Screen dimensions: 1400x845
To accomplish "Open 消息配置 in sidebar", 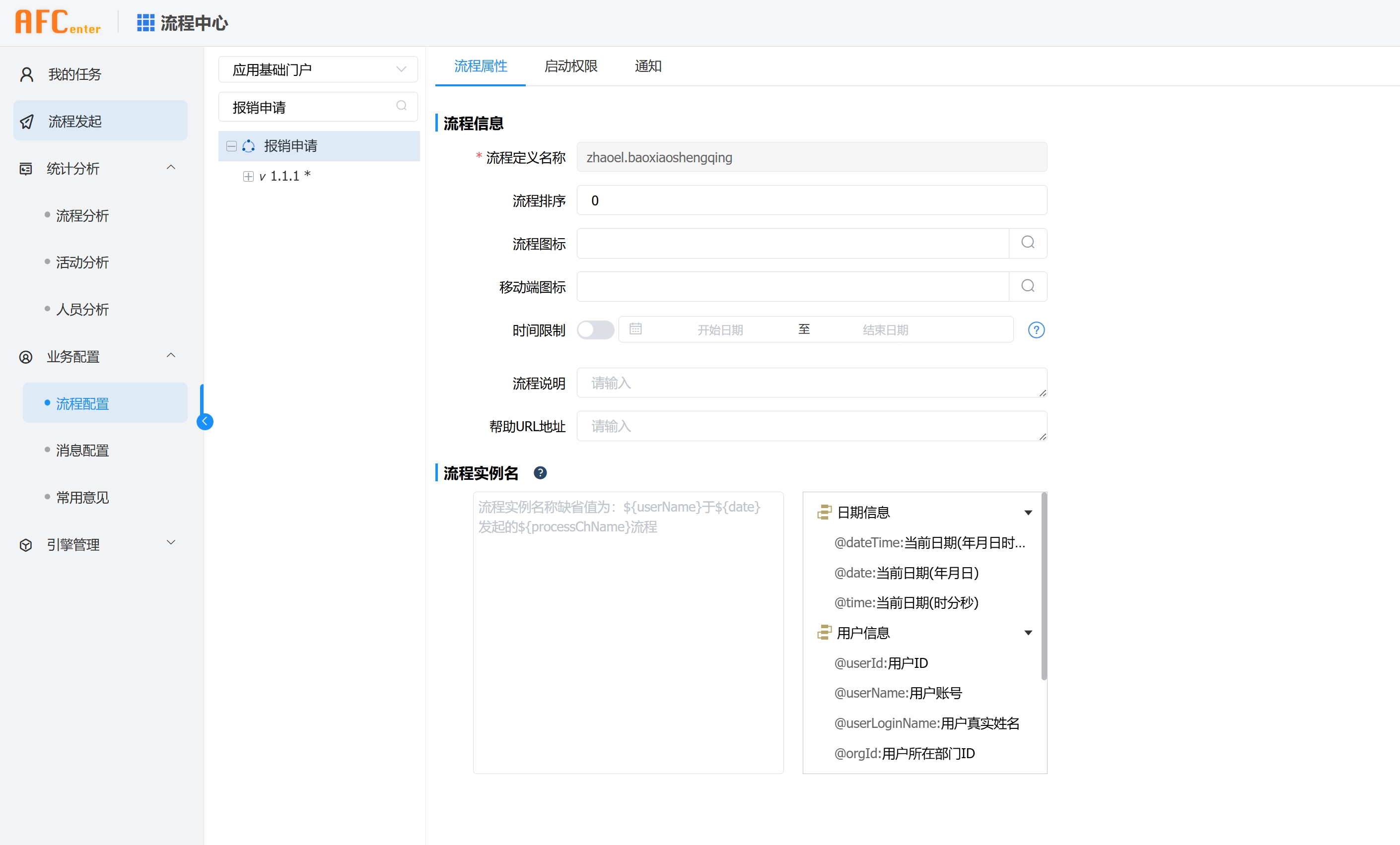I will 82,451.
